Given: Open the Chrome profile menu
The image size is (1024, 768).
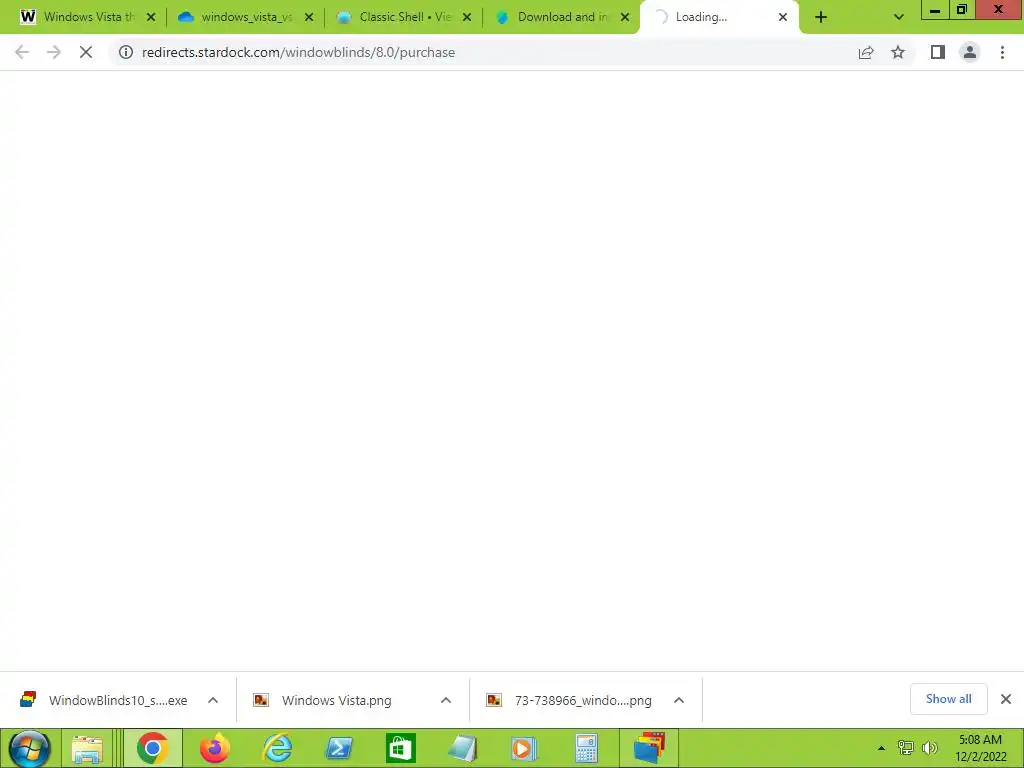Looking at the screenshot, I should pyautogui.click(x=970, y=52).
